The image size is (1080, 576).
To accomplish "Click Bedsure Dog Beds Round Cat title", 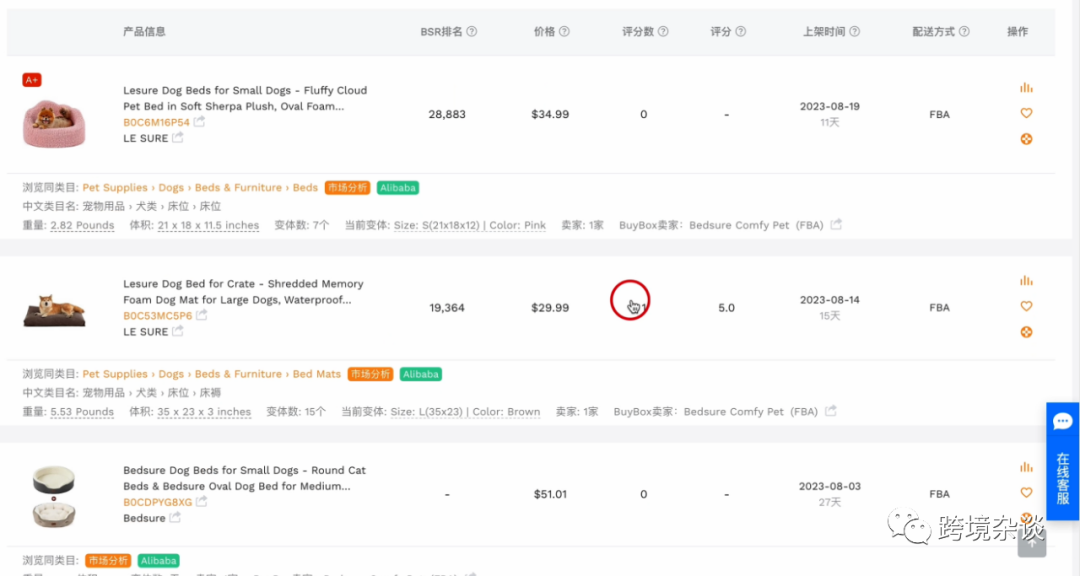I will click(245, 478).
